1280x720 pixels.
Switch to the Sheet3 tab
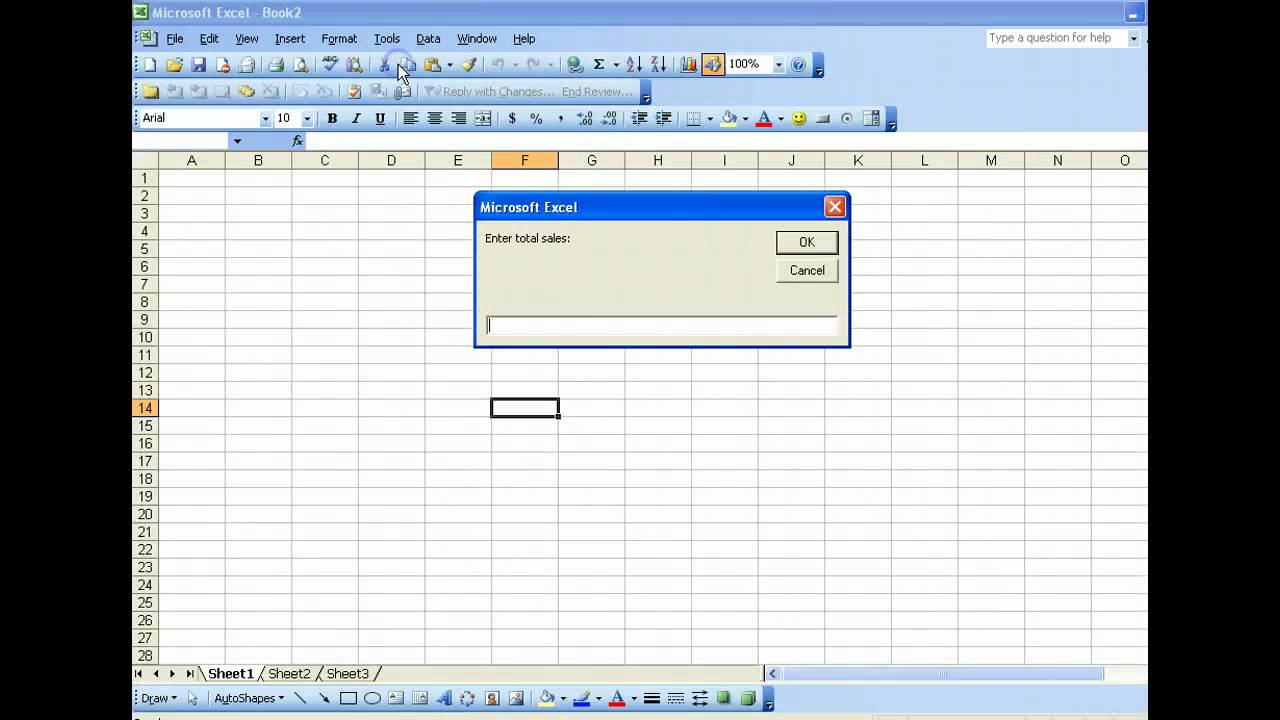tap(348, 674)
